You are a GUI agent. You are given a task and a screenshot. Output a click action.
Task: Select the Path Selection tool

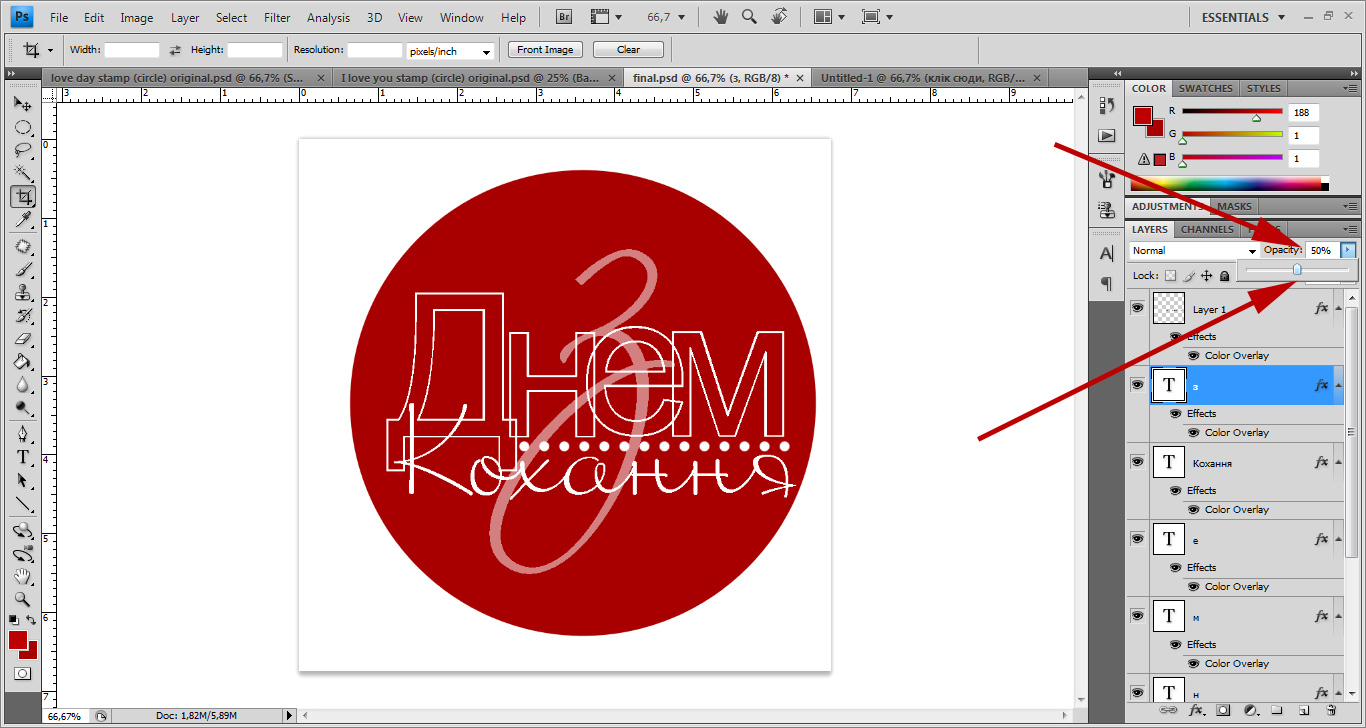tap(23, 480)
